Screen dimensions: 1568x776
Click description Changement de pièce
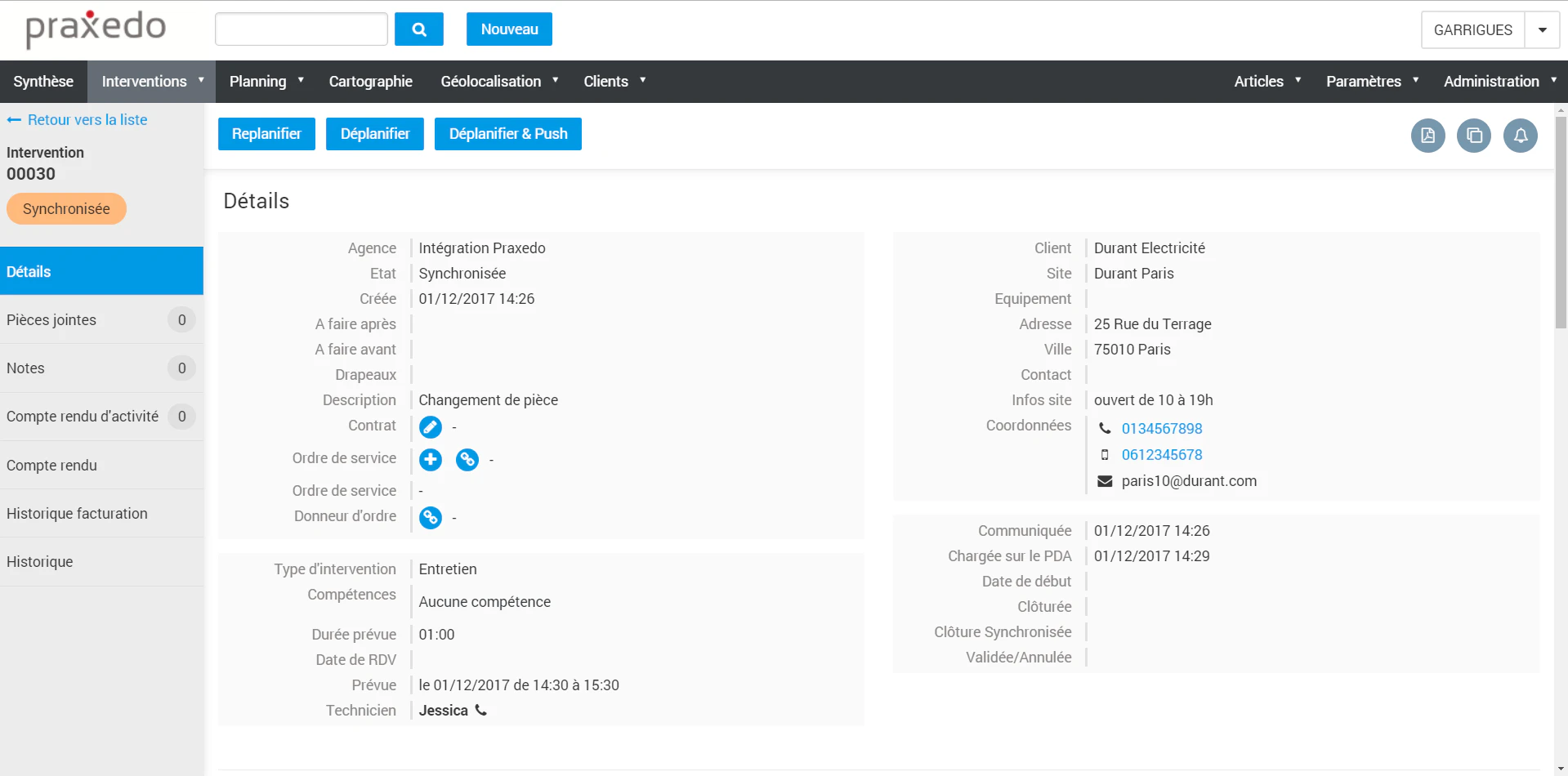[488, 400]
